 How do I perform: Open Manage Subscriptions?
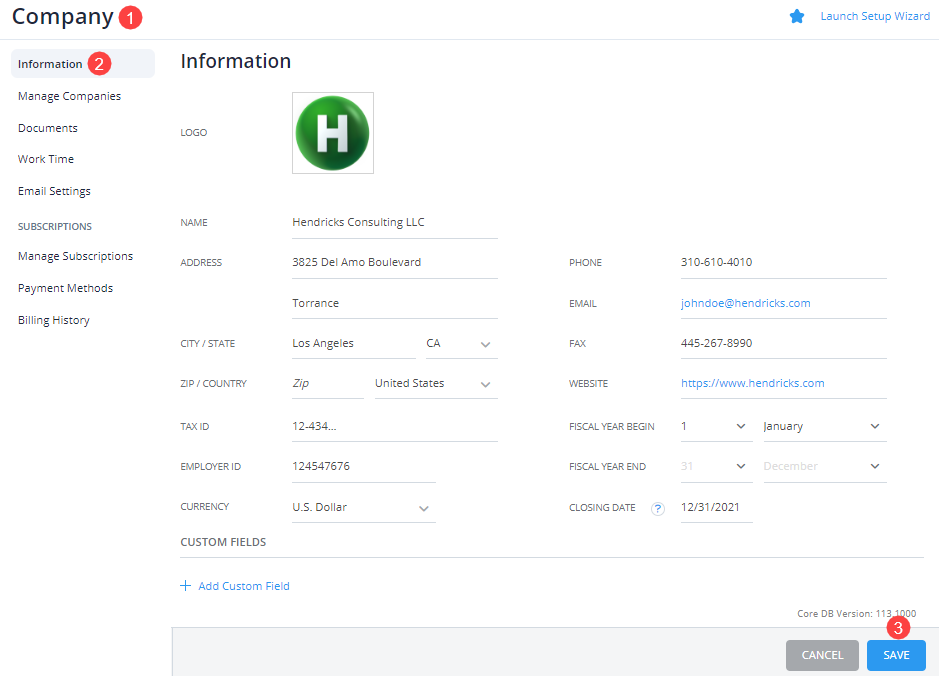tap(75, 256)
